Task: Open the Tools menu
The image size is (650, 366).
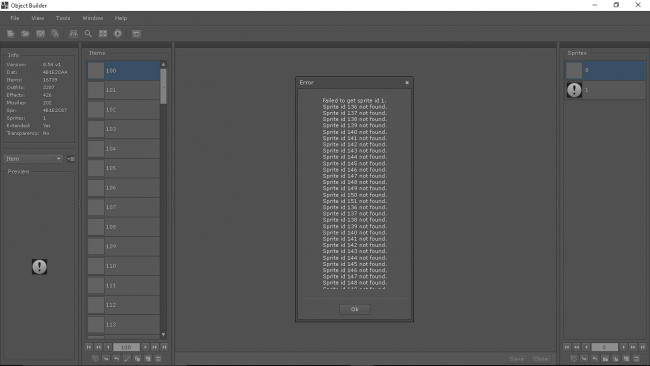Action: pyautogui.click(x=63, y=18)
